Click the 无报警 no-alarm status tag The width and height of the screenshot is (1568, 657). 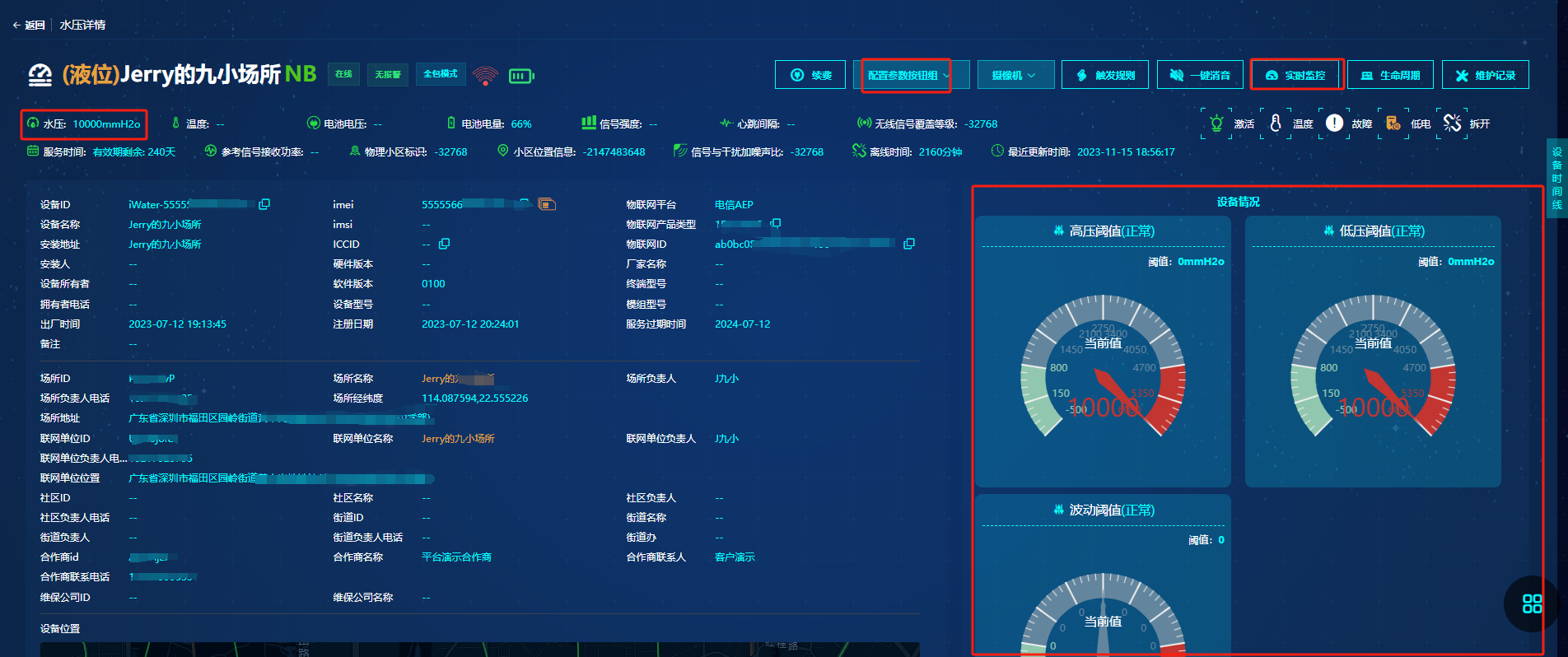click(387, 74)
